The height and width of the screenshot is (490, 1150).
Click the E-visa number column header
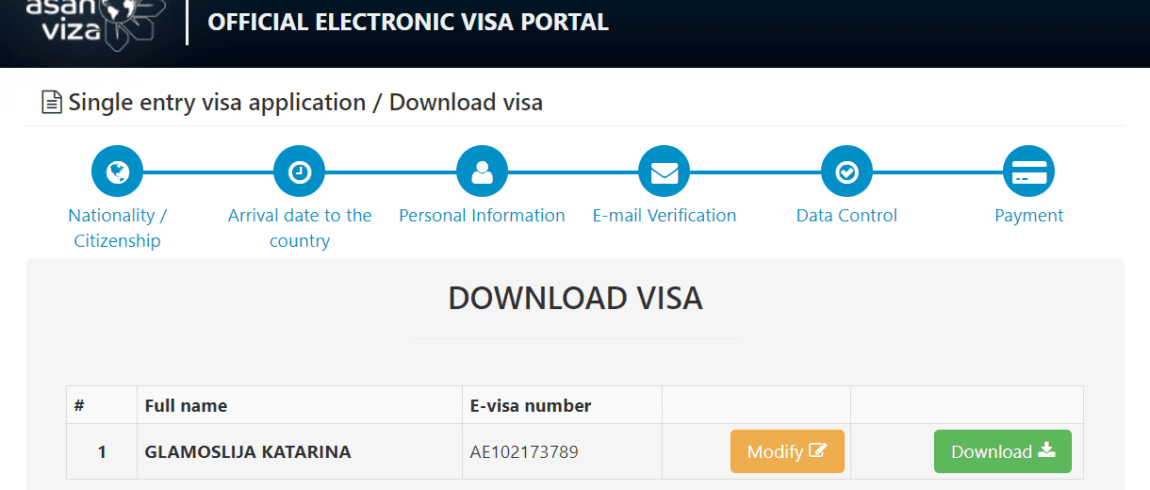(531, 405)
